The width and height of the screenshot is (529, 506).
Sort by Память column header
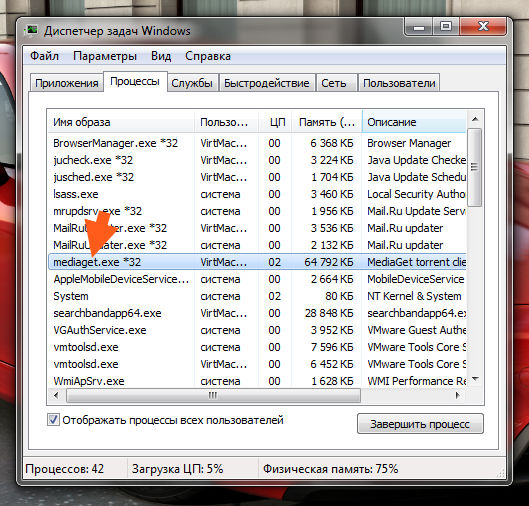click(x=327, y=122)
